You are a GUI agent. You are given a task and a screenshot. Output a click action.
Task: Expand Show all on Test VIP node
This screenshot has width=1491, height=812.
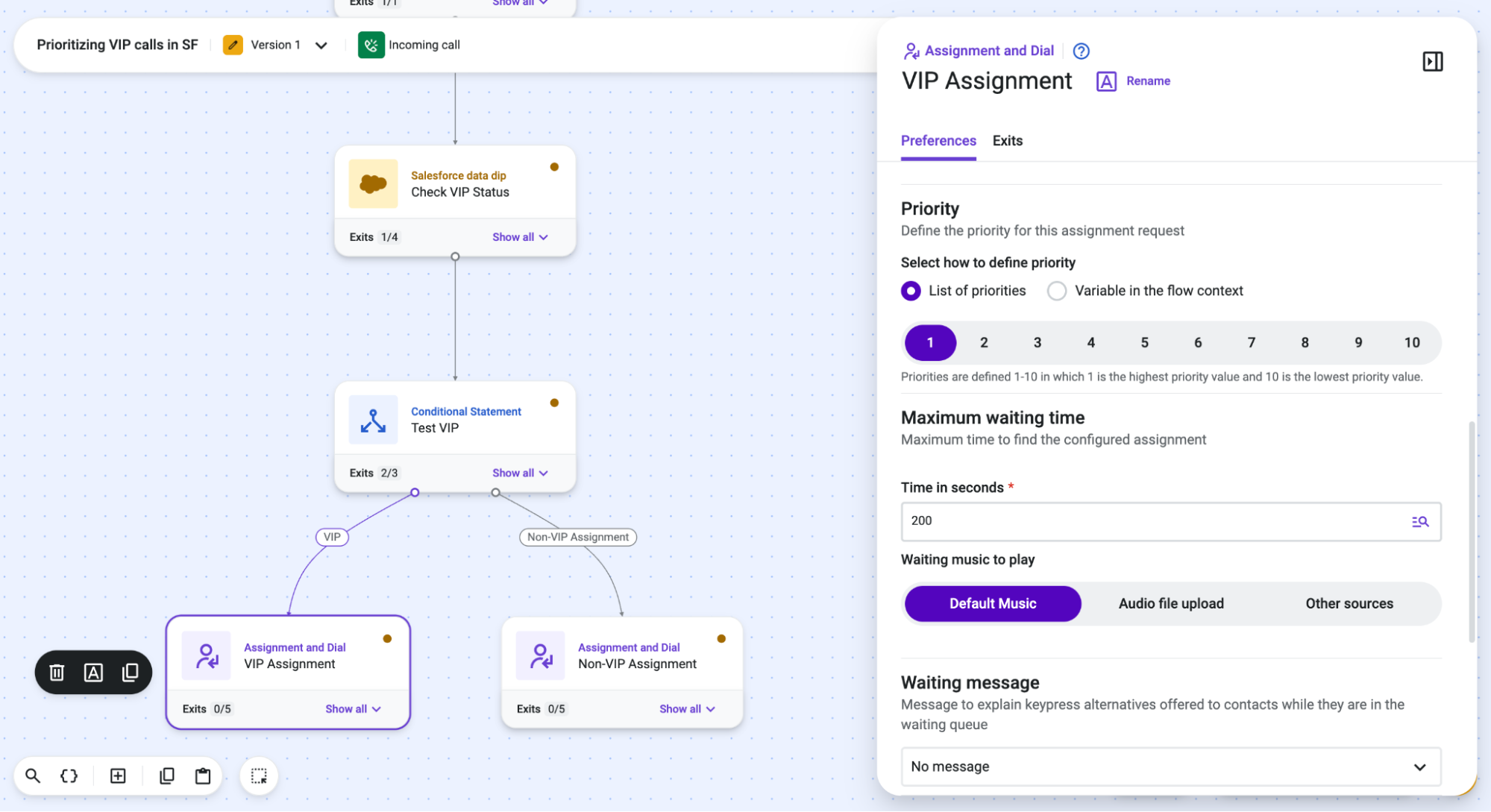coord(520,473)
